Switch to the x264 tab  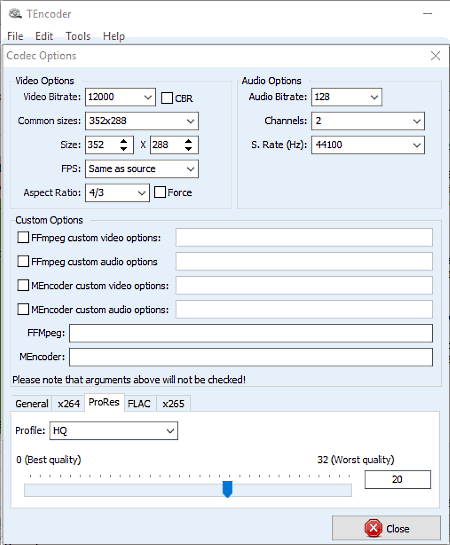[68, 404]
